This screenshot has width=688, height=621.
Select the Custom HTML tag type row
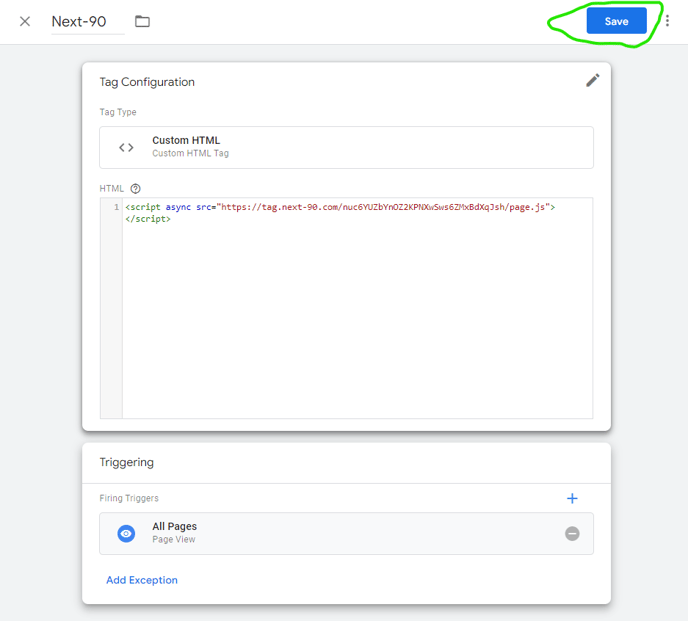(346, 147)
